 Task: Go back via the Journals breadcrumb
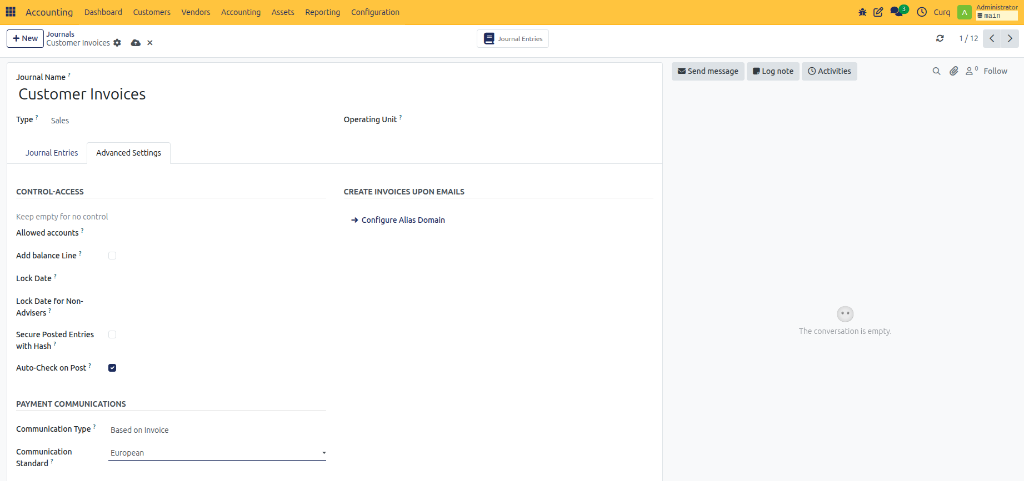pos(60,34)
